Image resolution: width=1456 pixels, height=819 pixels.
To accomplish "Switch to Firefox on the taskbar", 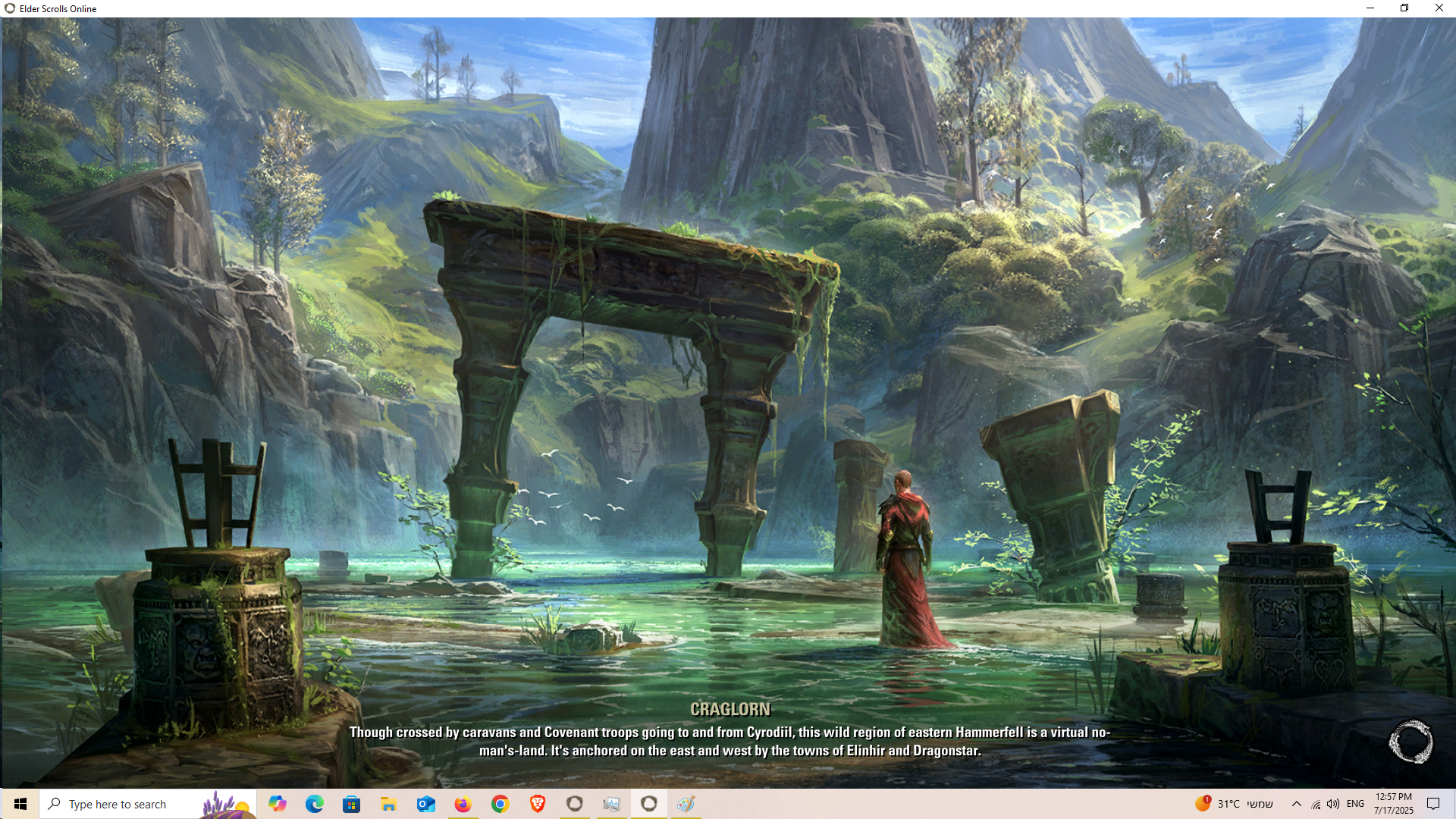I will 463,804.
